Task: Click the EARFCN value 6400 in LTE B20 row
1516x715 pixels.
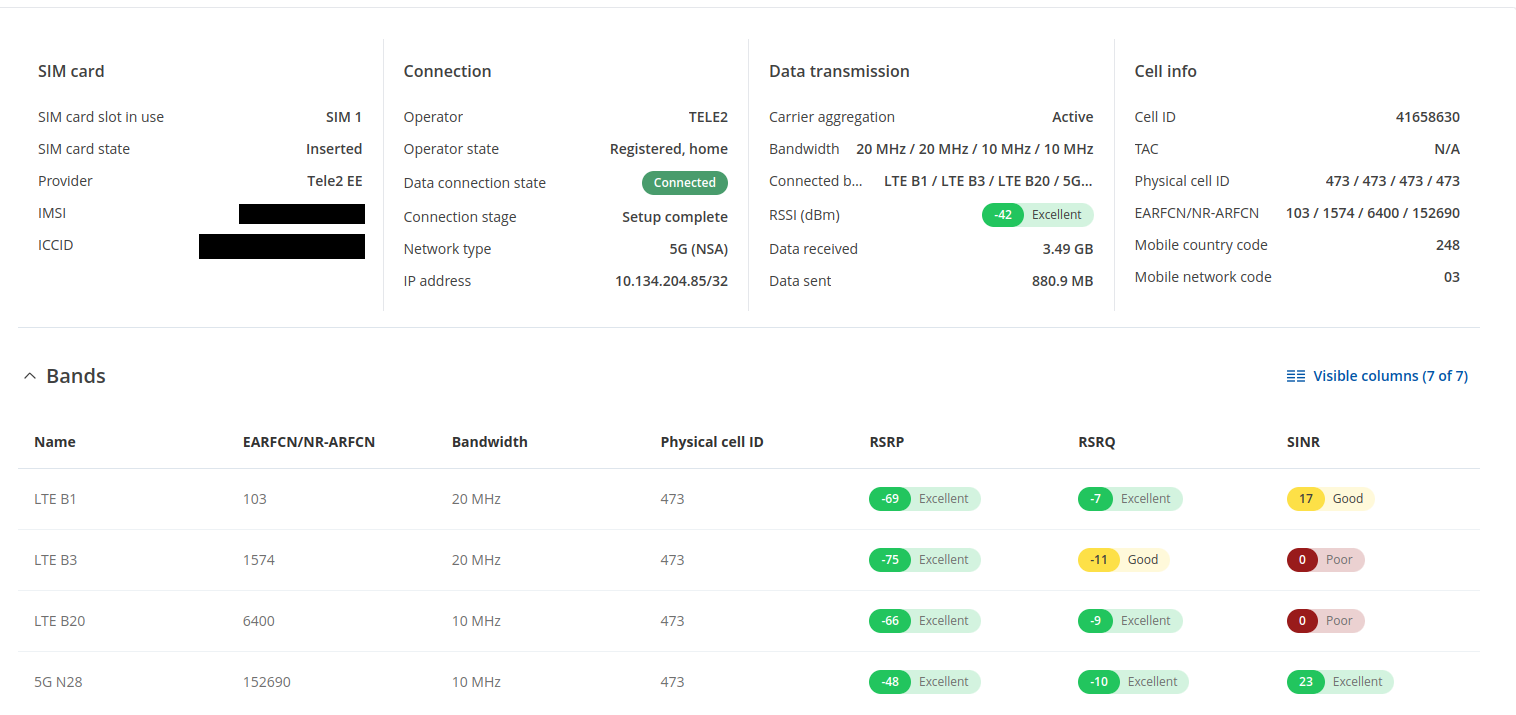Action: [x=259, y=621]
